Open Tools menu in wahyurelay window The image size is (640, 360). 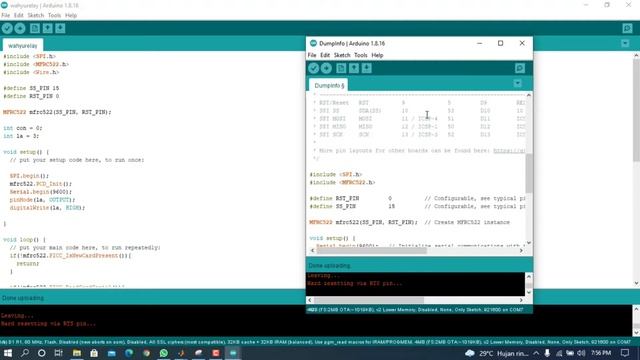click(54, 15)
